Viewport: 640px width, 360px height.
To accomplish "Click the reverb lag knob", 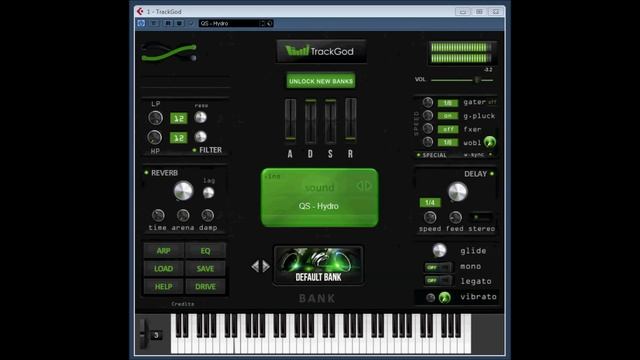I will coord(209,193).
